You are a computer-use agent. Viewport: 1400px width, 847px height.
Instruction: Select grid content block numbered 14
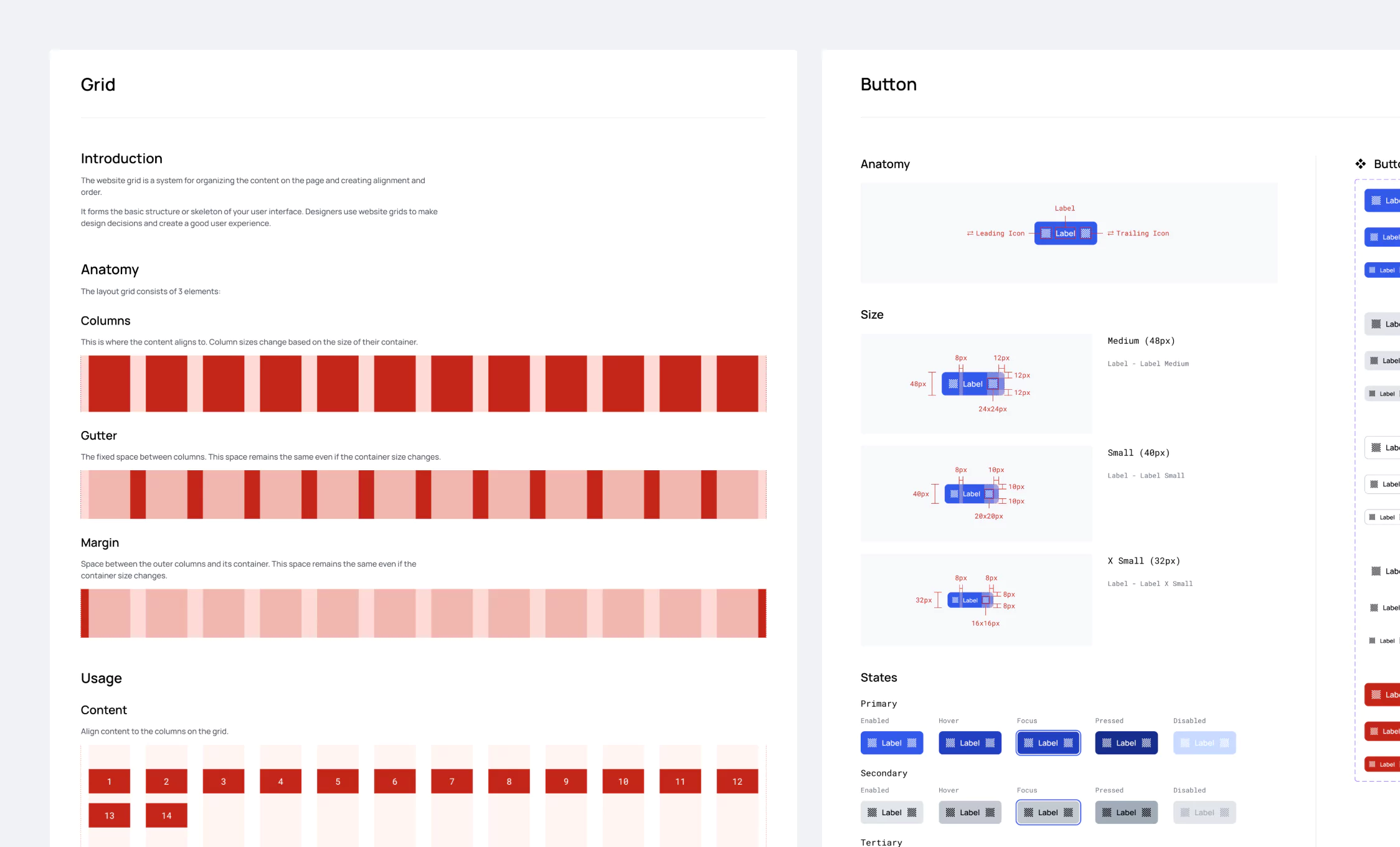pos(166,815)
